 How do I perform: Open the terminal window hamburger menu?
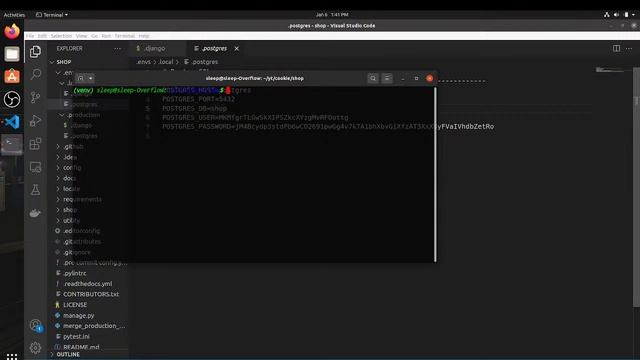click(387, 78)
